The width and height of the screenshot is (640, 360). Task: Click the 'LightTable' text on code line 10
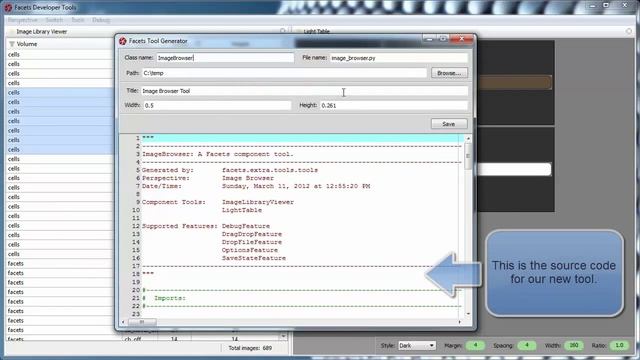[x=242, y=210]
